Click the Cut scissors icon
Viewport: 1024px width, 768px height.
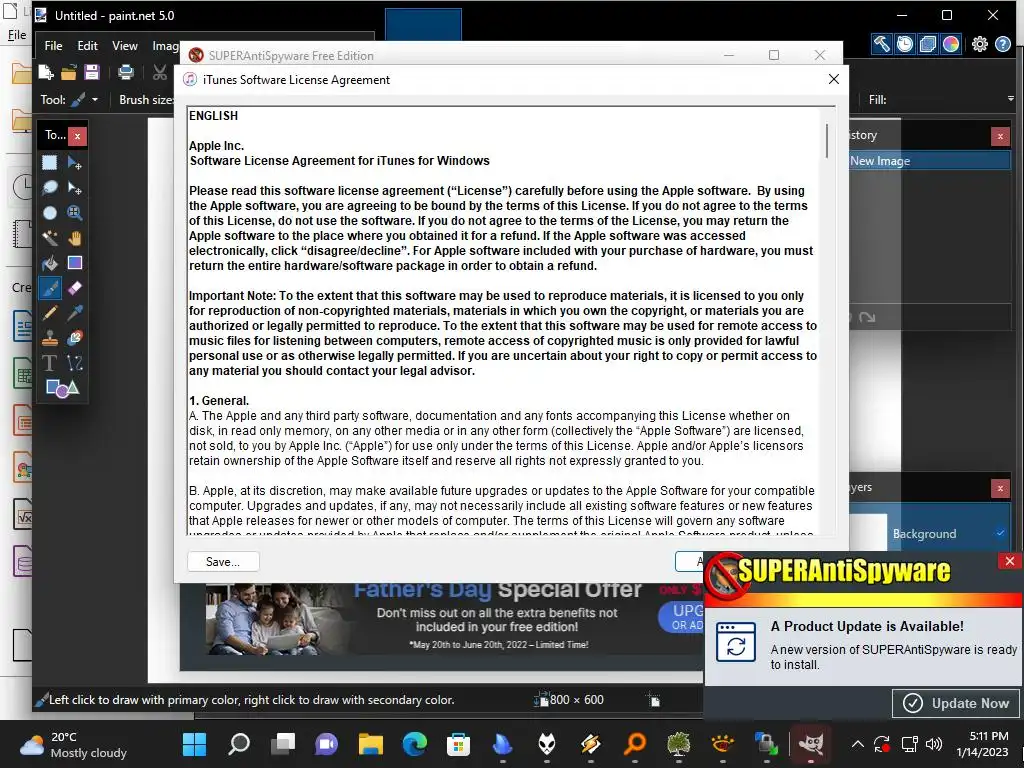coord(159,72)
